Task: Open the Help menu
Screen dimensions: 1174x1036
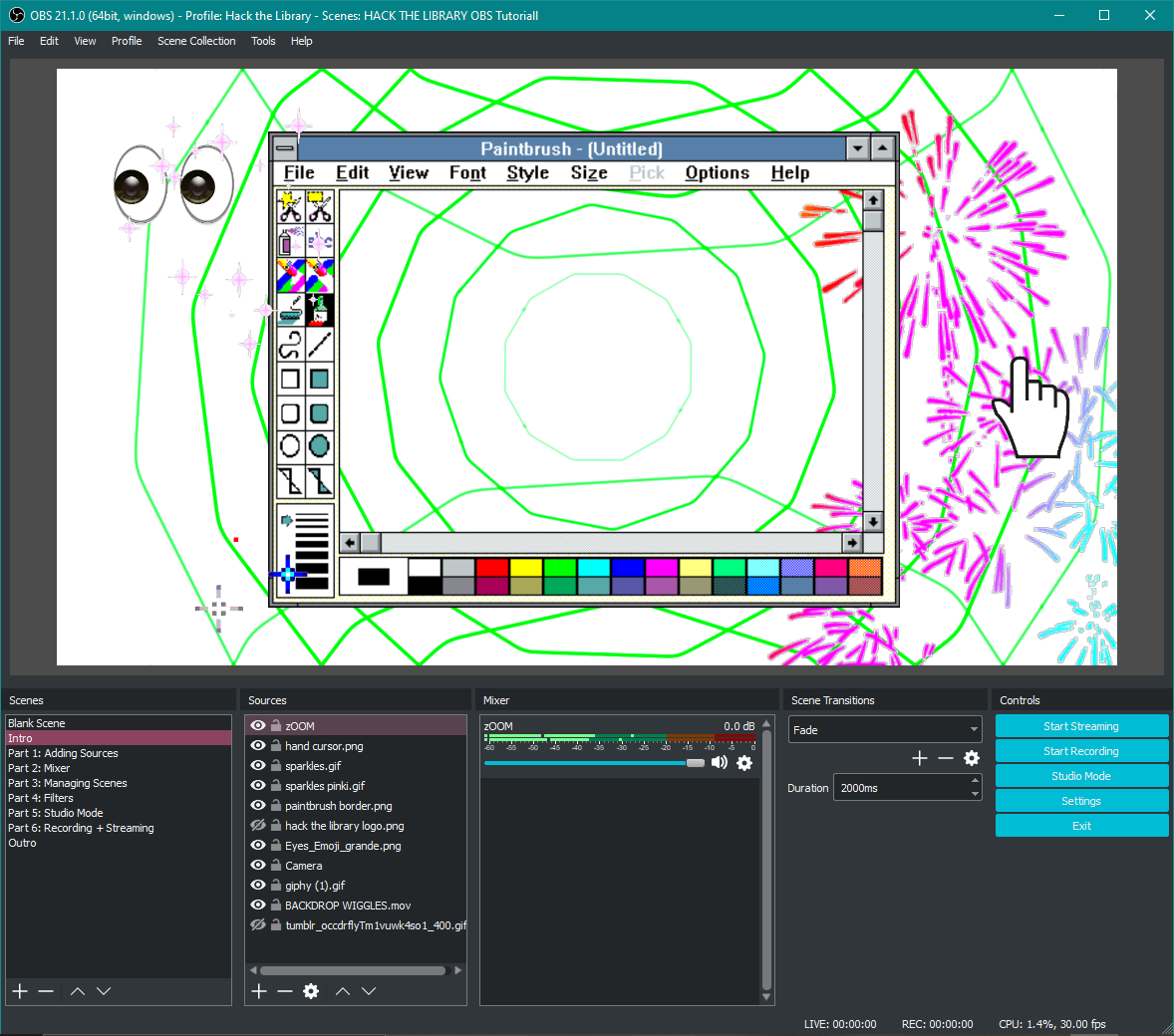Action: click(302, 41)
